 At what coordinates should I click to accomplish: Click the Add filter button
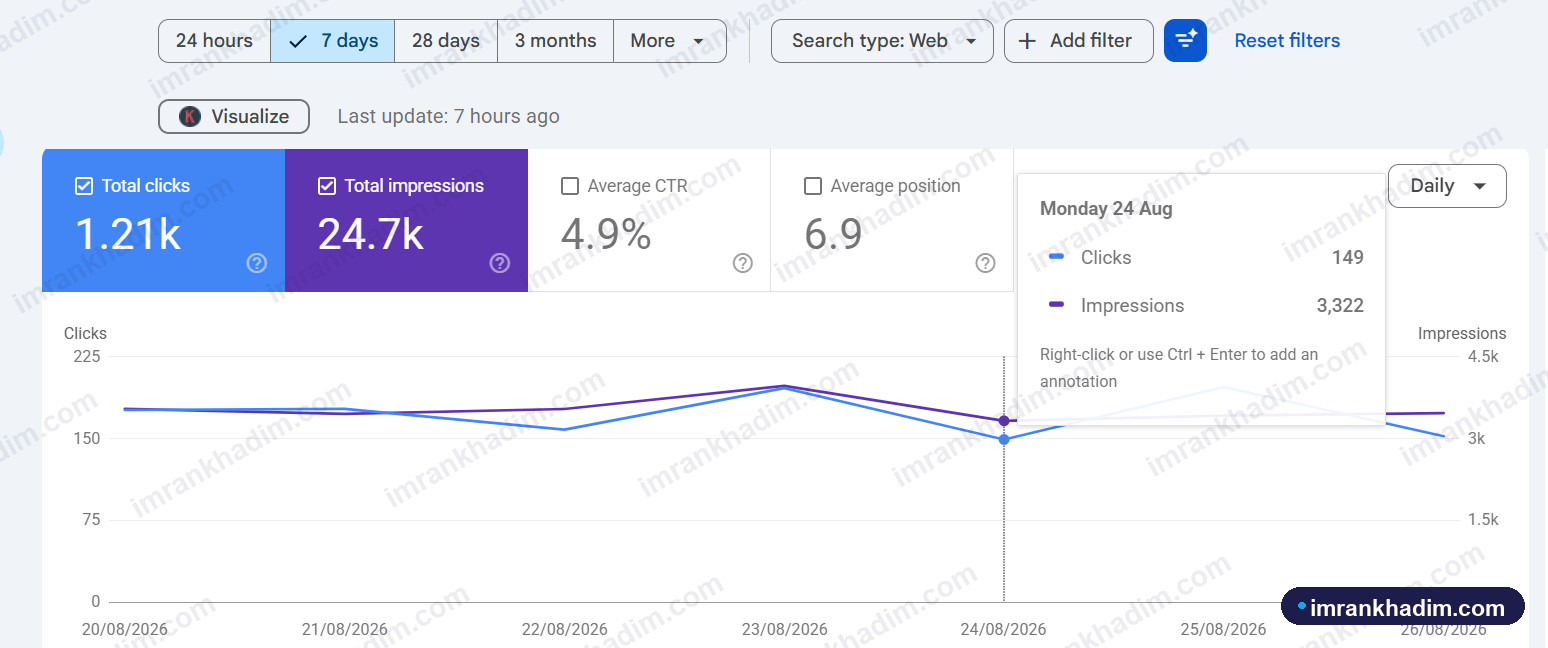point(1078,41)
